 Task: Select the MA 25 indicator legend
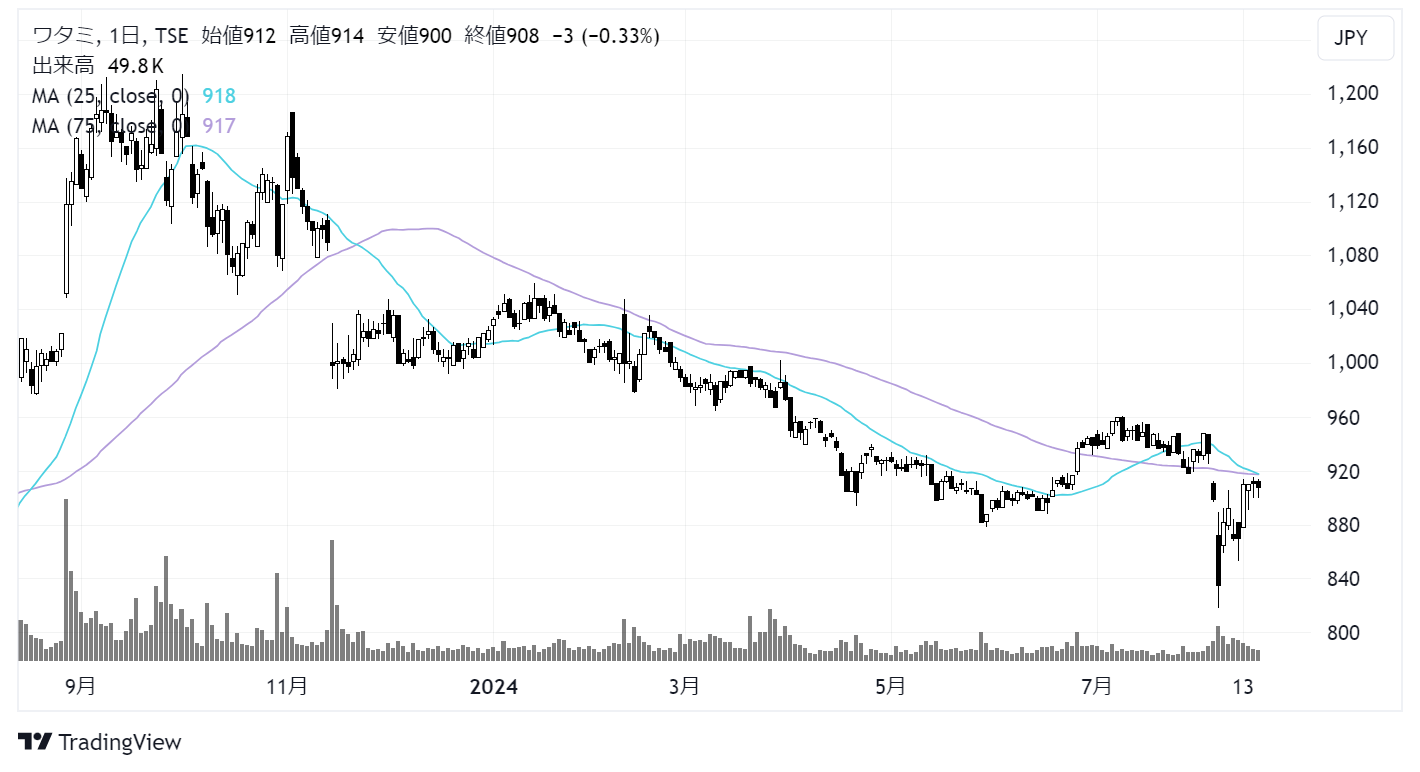(111, 96)
